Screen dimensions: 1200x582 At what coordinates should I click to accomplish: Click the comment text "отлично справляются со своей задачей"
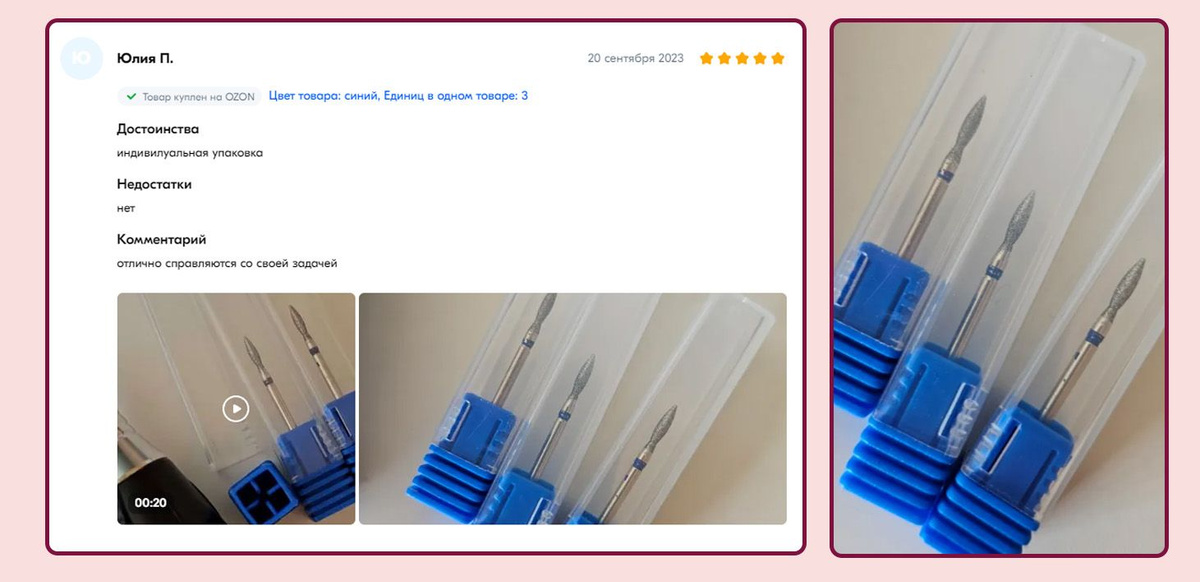pos(228,264)
